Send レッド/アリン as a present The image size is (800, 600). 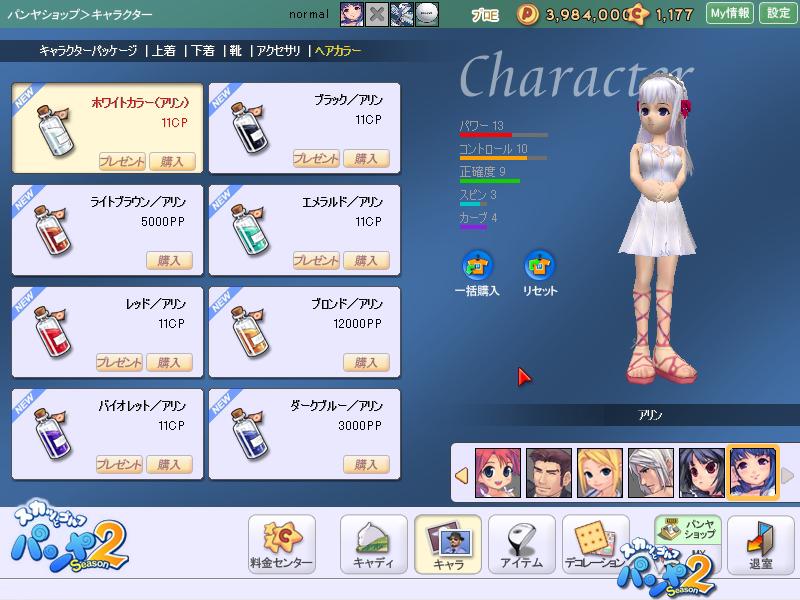119,362
